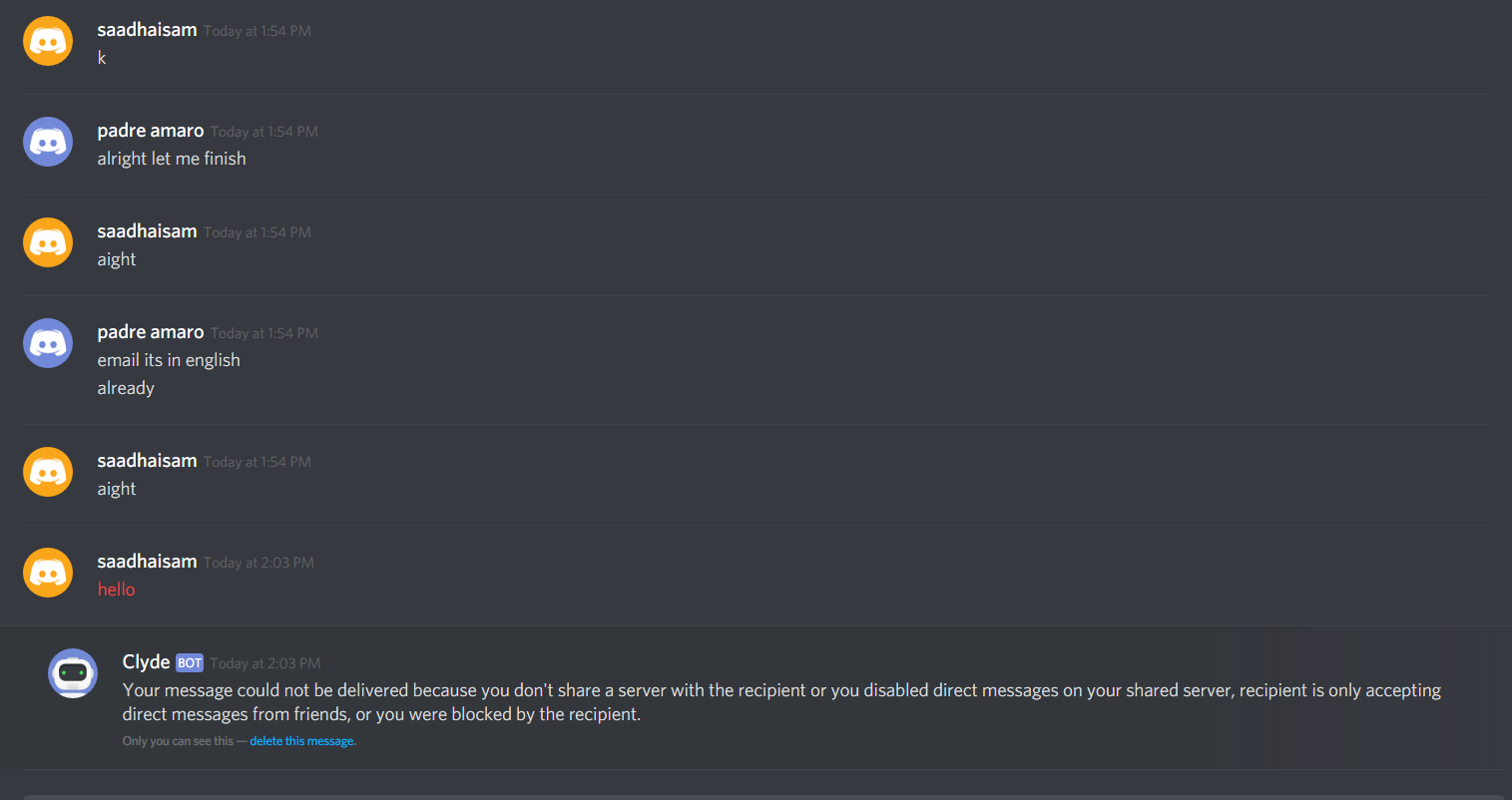1512x800 pixels.
Task: Click padre amaro name above "email its in english"
Action: (151, 332)
